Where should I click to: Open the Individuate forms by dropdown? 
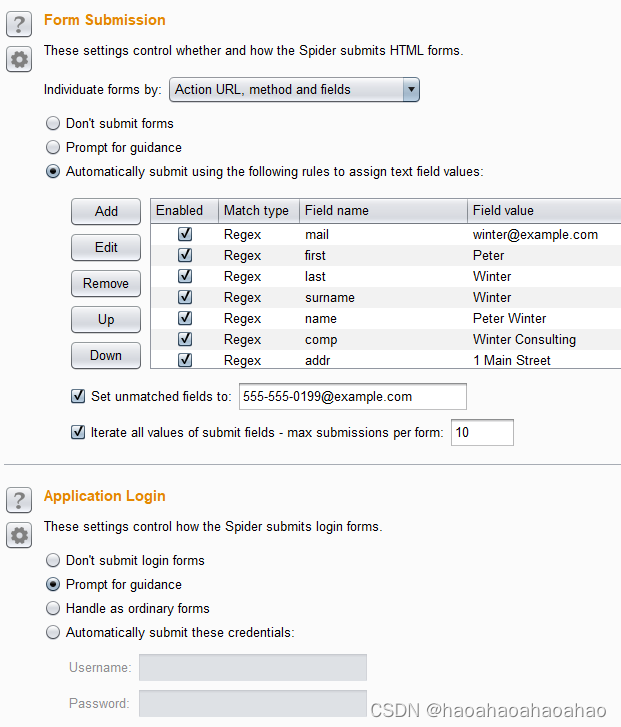(x=294, y=89)
